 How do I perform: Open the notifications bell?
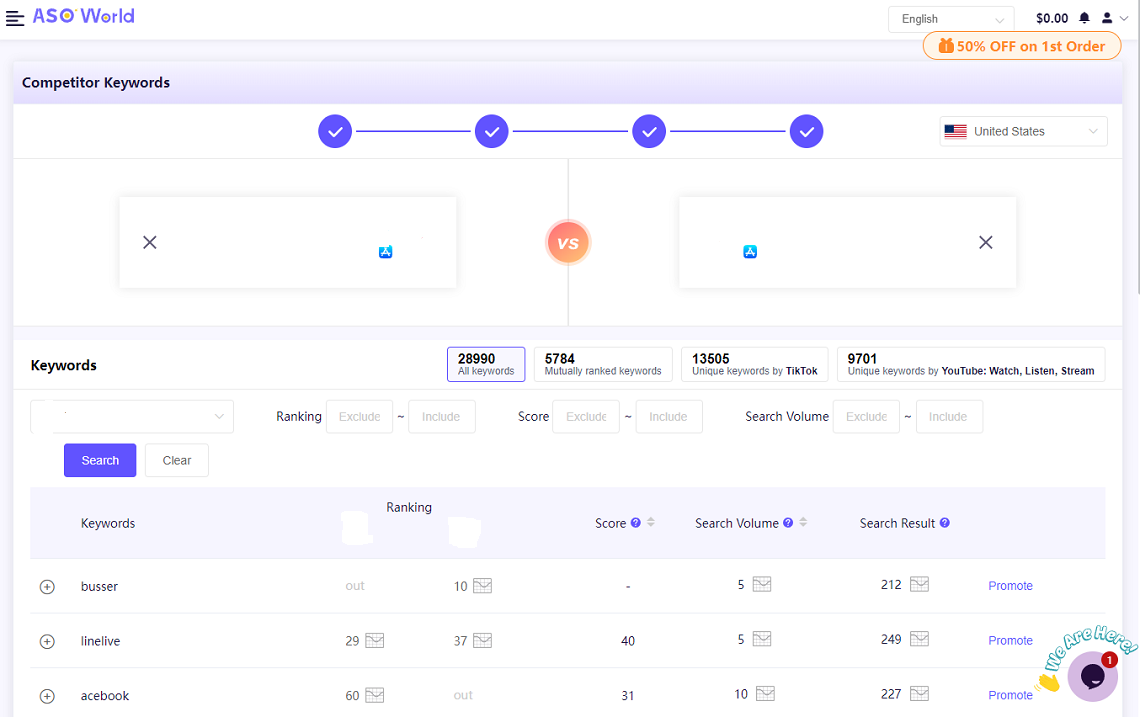(1084, 18)
